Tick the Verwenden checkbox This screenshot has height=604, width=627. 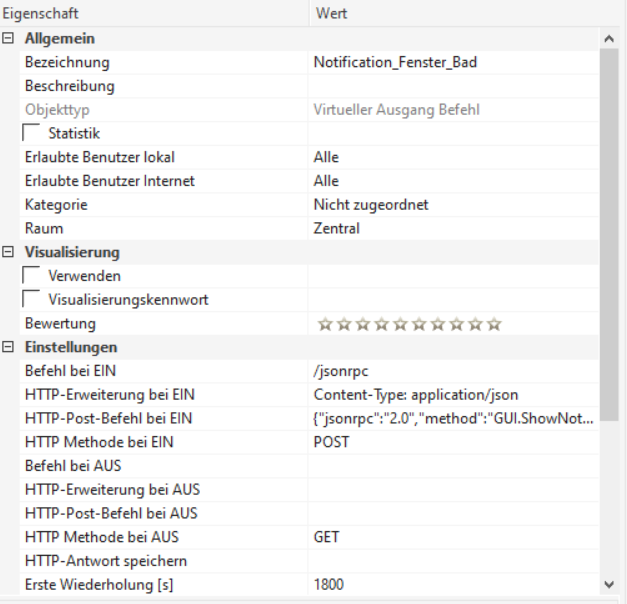[x=32, y=276]
